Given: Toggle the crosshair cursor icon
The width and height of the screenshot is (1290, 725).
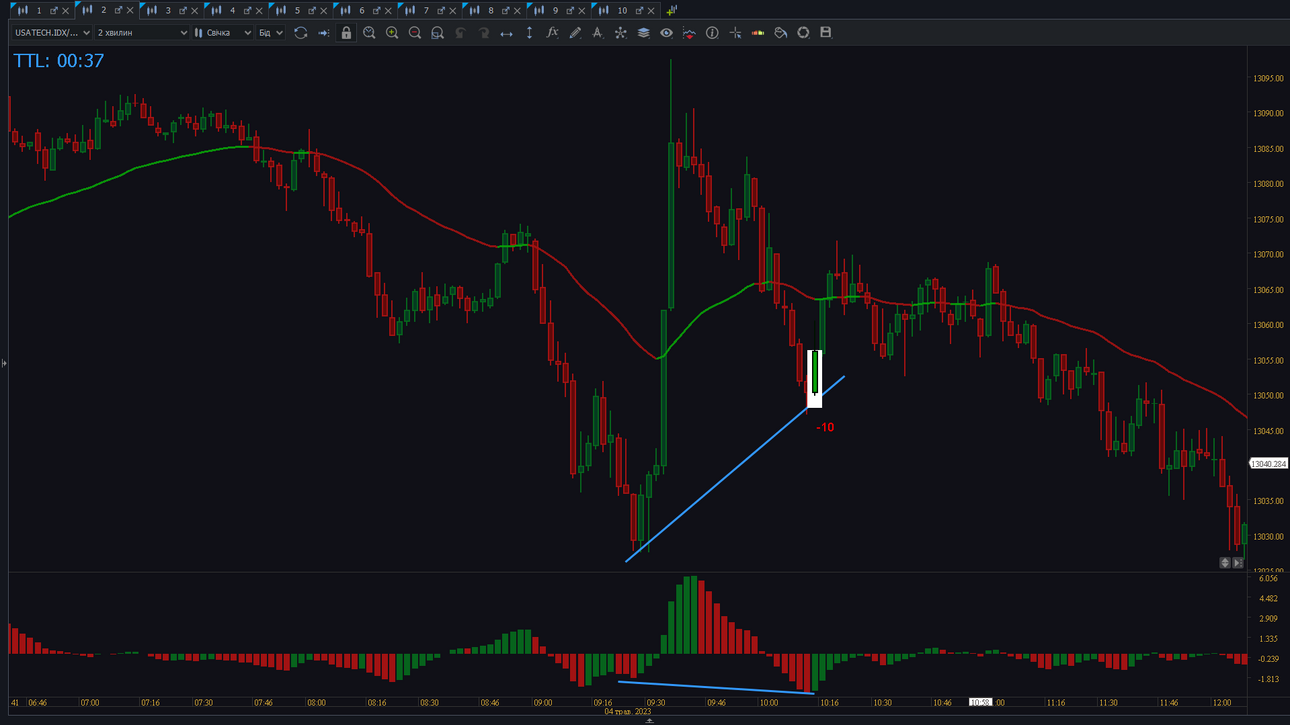Looking at the screenshot, I should point(735,33).
